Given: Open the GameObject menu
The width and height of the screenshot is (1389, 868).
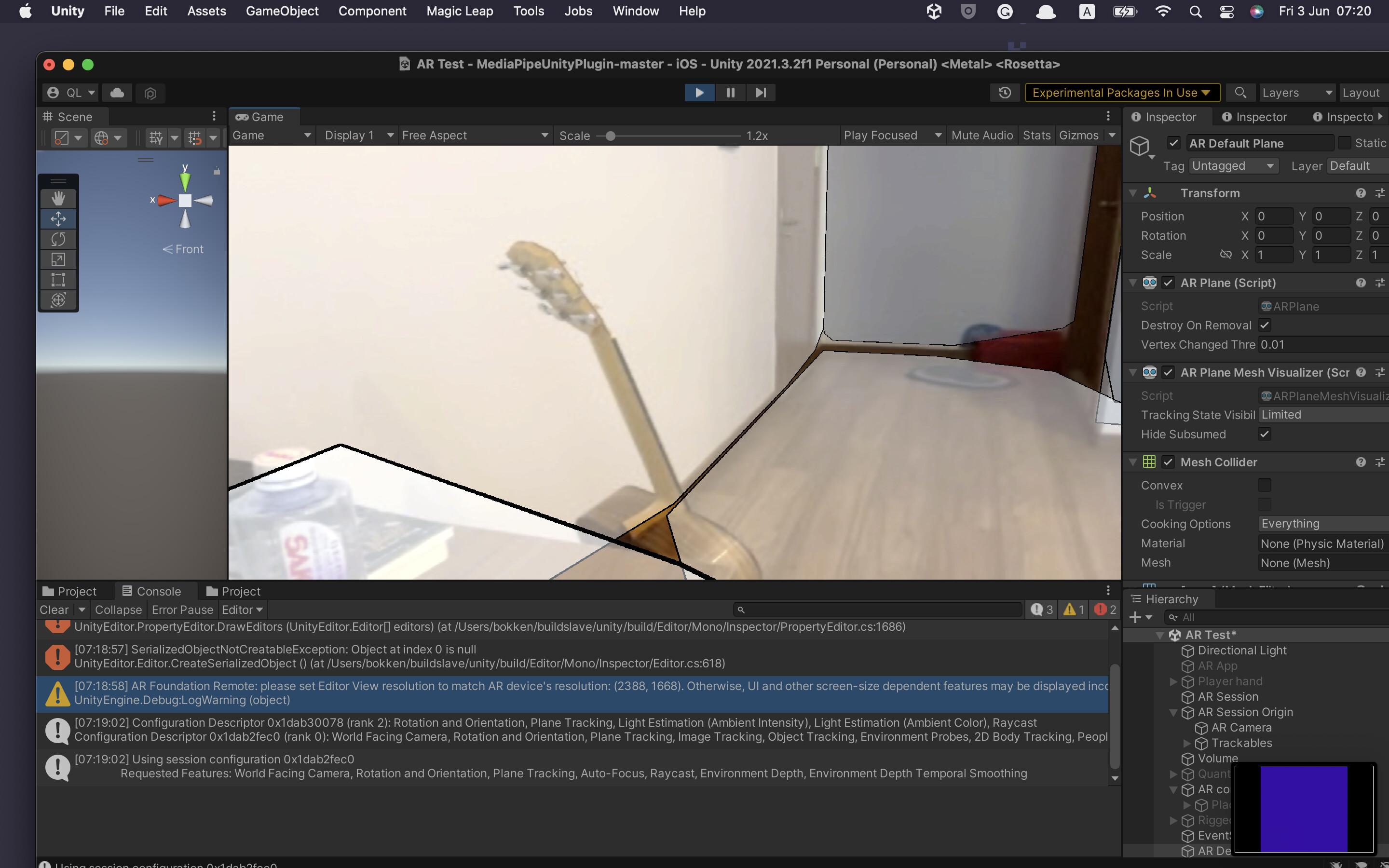Looking at the screenshot, I should click(282, 11).
